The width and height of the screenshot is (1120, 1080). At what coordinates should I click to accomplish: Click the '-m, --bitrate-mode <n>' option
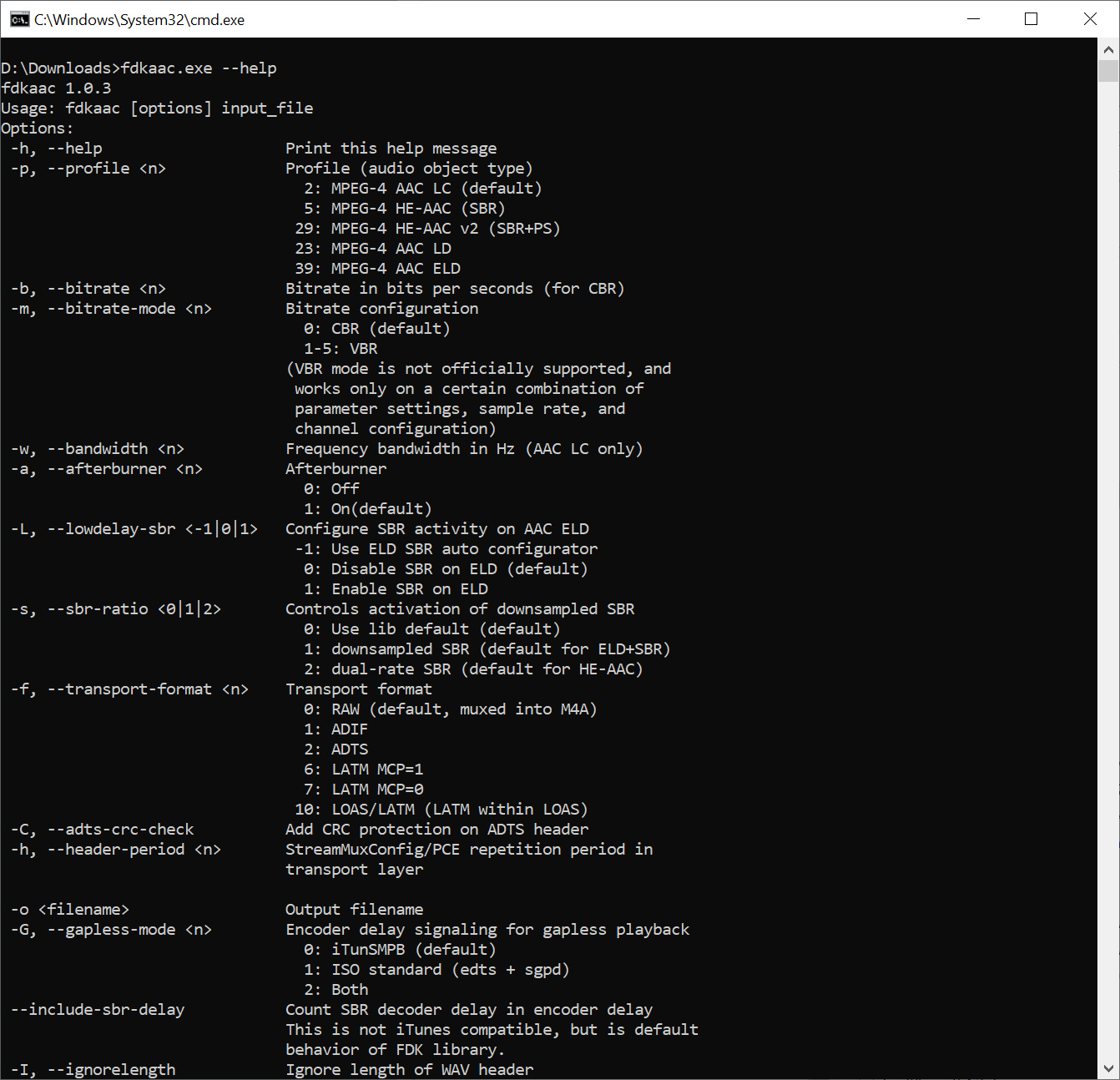[x=111, y=309]
